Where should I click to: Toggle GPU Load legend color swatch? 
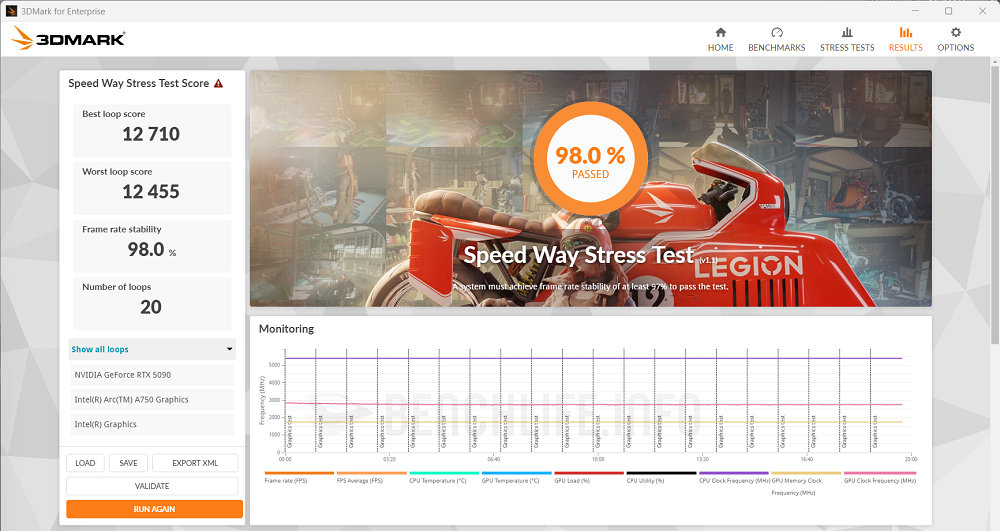tap(588, 473)
